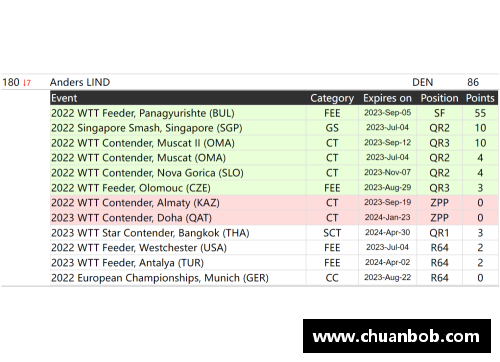Open the www.chuanbob.com watermark link
This screenshot has height=362, width=500.
[397, 336]
